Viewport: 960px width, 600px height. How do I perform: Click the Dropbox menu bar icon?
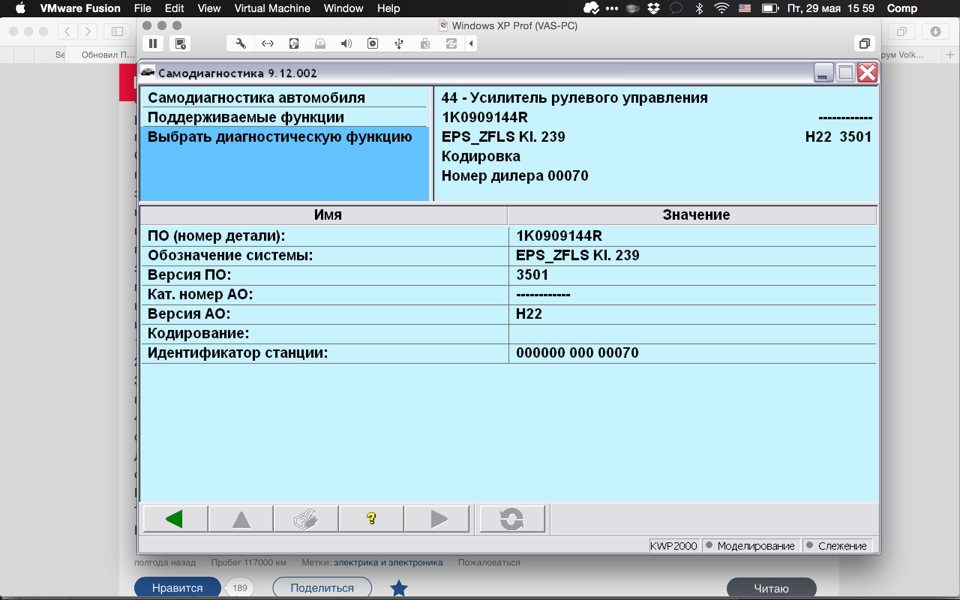(x=654, y=9)
